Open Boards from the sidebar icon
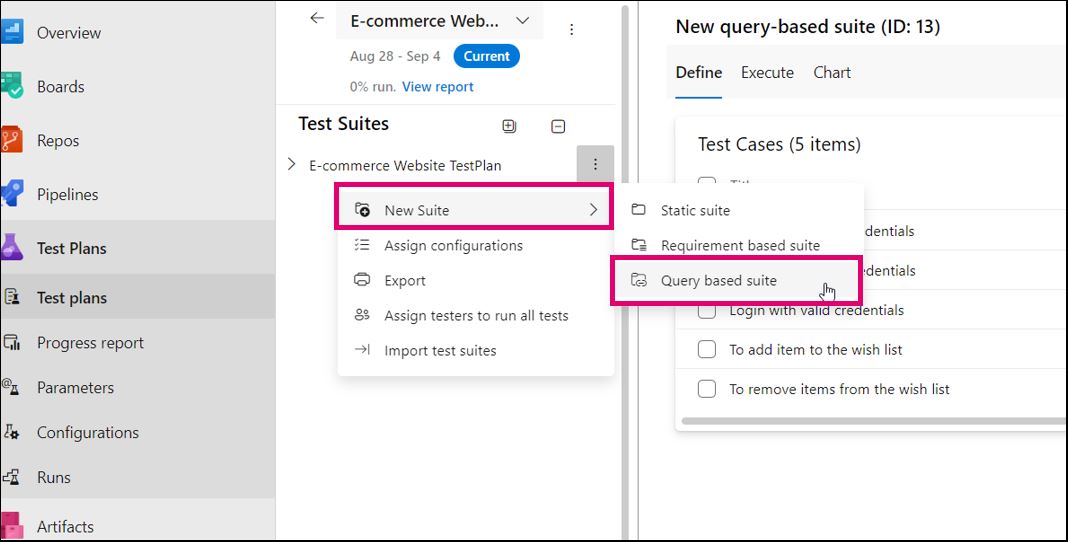Screen dimensions: 1068x542 point(12,87)
